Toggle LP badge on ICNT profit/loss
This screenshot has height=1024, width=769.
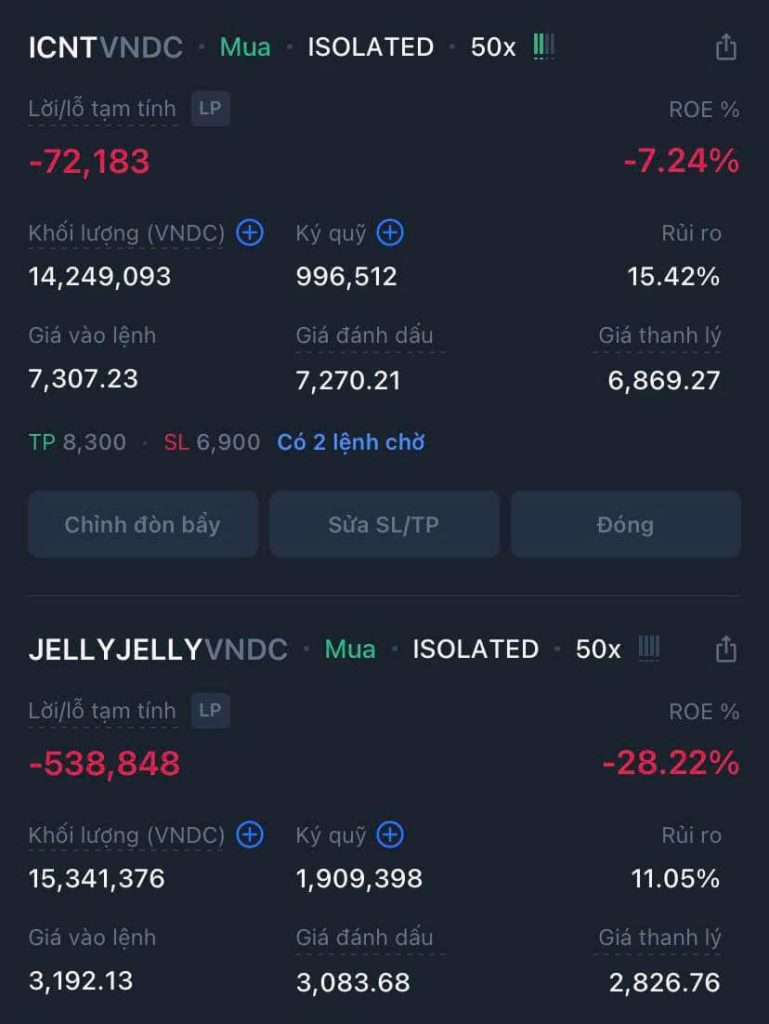coord(210,109)
